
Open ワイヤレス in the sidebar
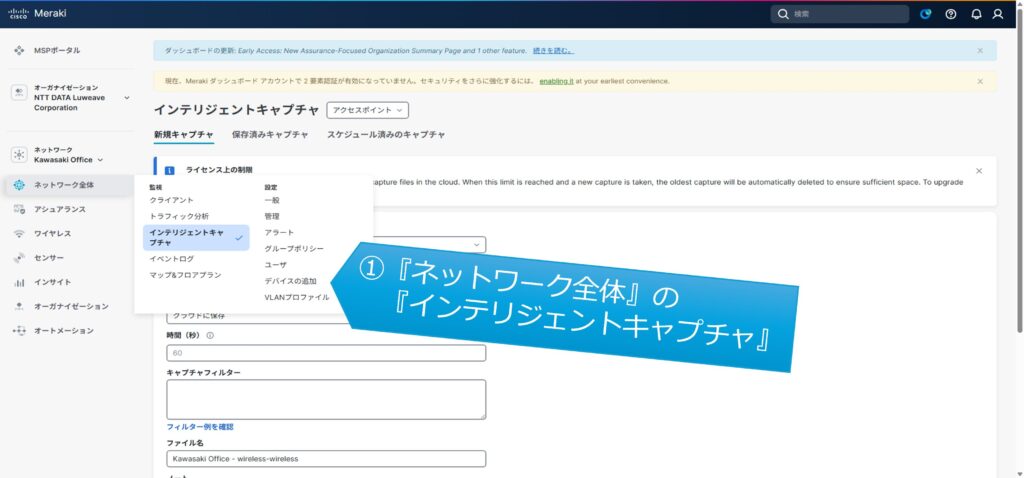(x=52, y=233)
